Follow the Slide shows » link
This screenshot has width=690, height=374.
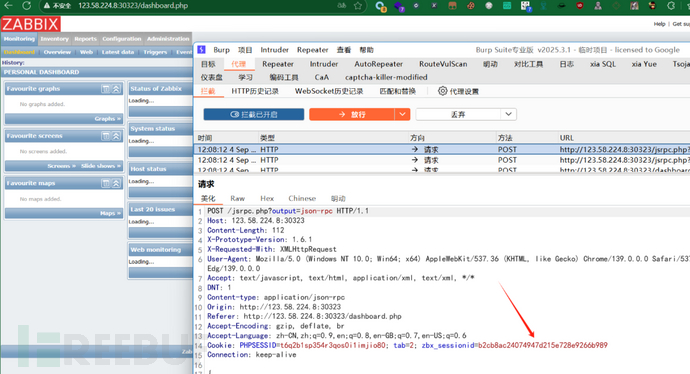pyautogui.click(x=101, y=166)
